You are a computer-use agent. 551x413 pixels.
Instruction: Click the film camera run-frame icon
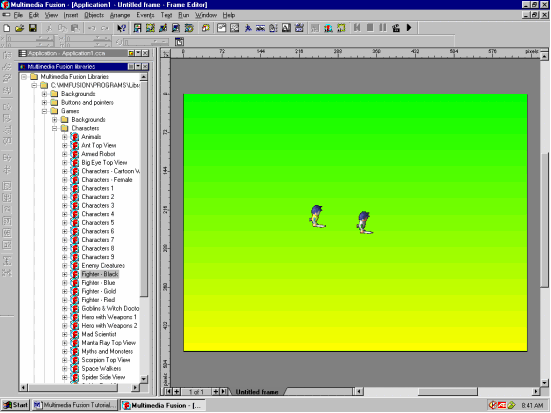tap(396, 28)
